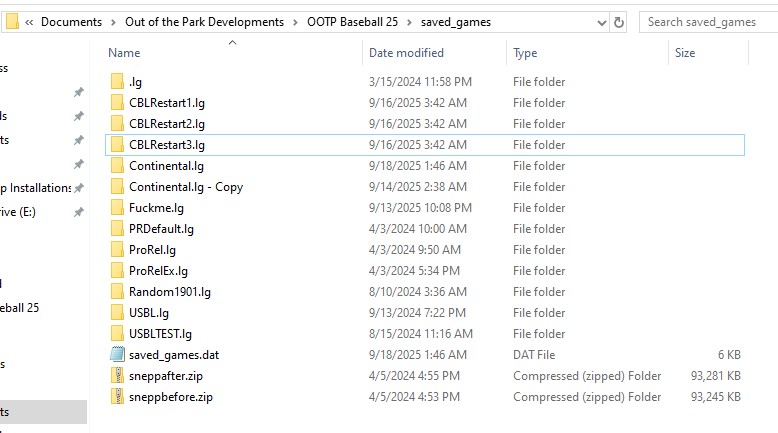The height and width of the screenshot is (433, 778).
Task: Click the Size column header
Action: click(685, 53)
